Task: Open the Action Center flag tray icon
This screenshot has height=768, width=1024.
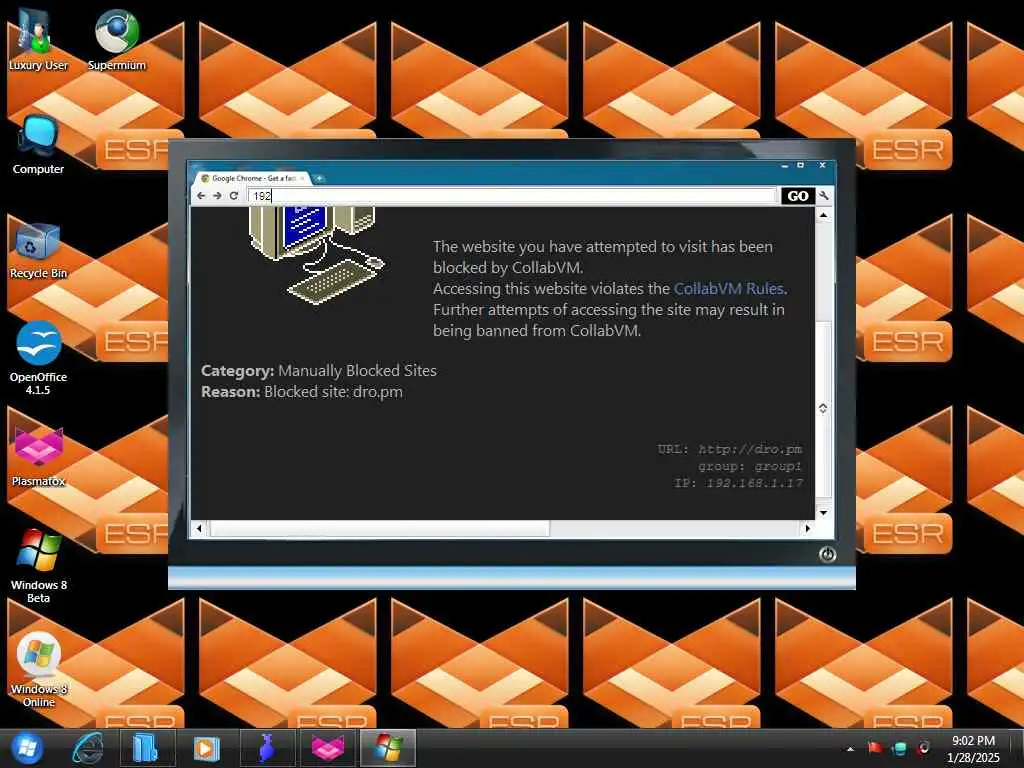Action: coord(875,748)
